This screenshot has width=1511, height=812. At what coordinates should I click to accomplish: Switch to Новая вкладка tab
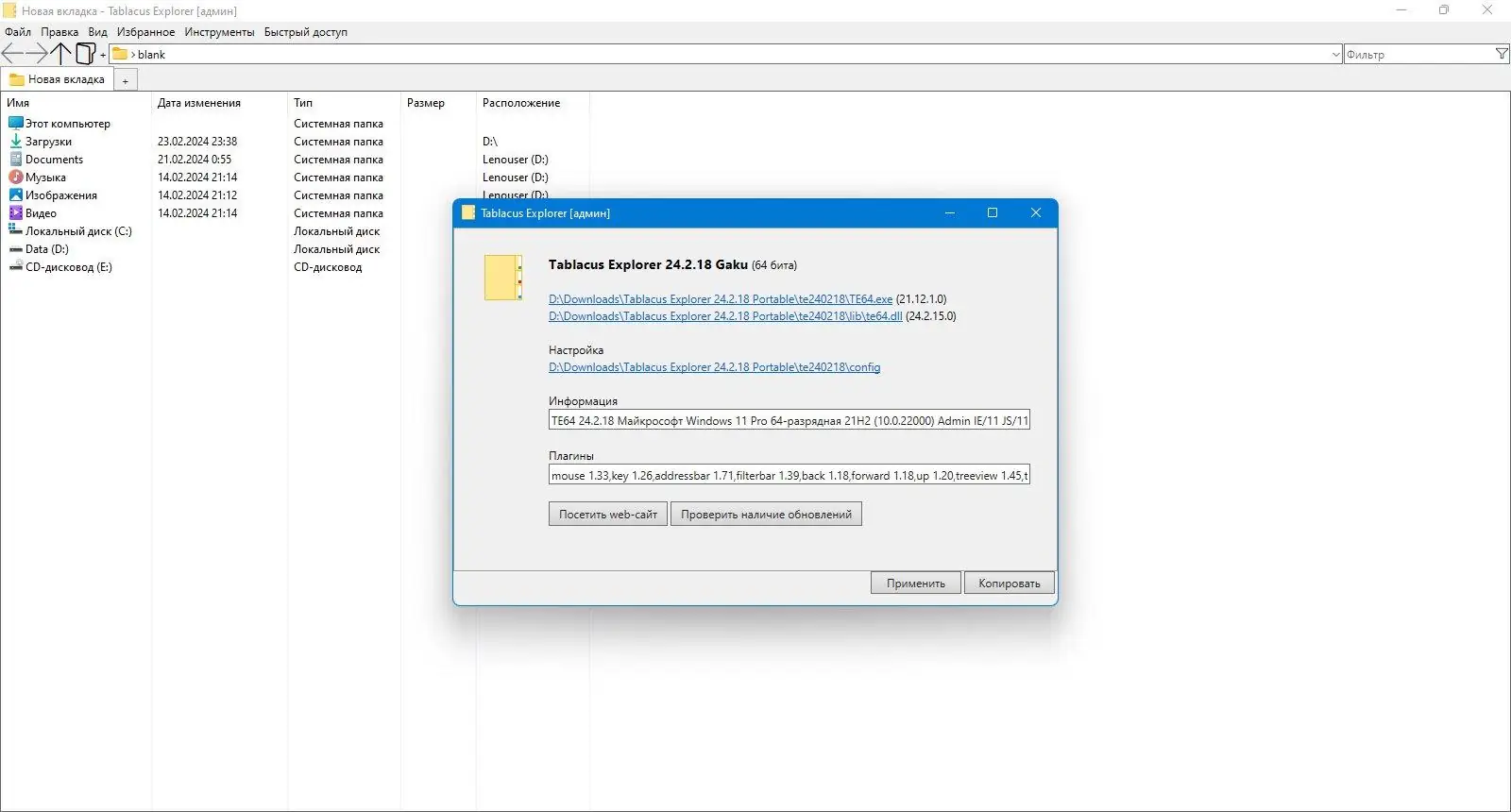(58, 79)
